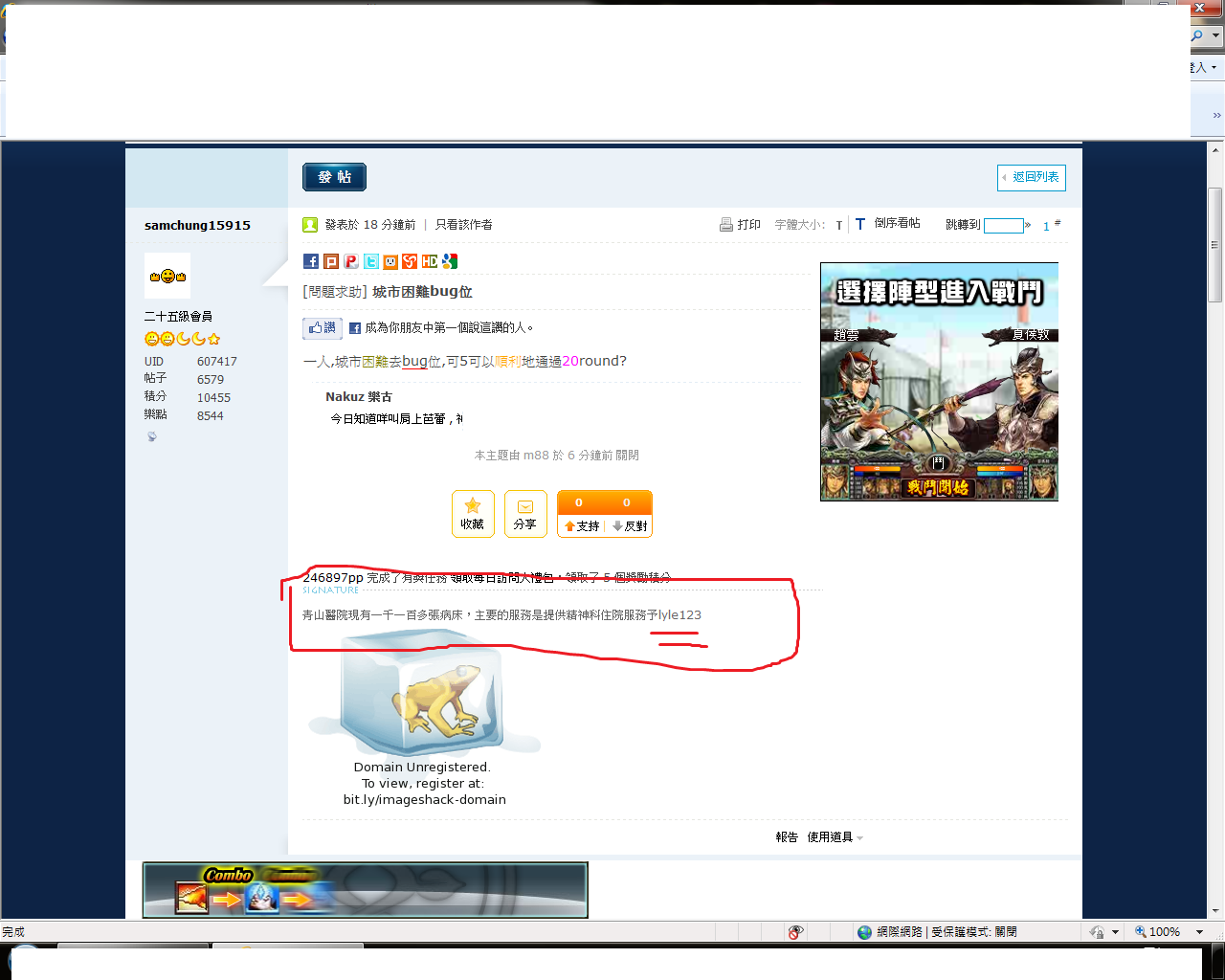Click the 報告 report link

pos(787,837)
